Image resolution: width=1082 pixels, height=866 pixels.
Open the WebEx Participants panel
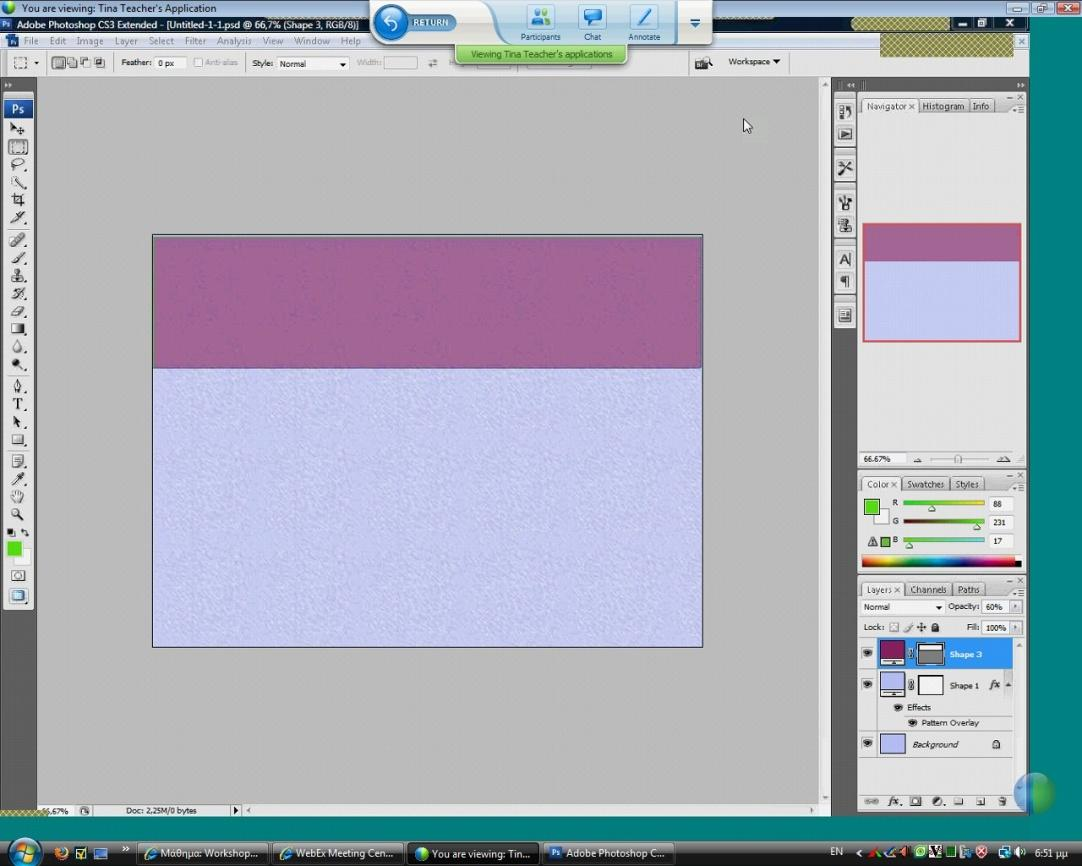point(540,23)
